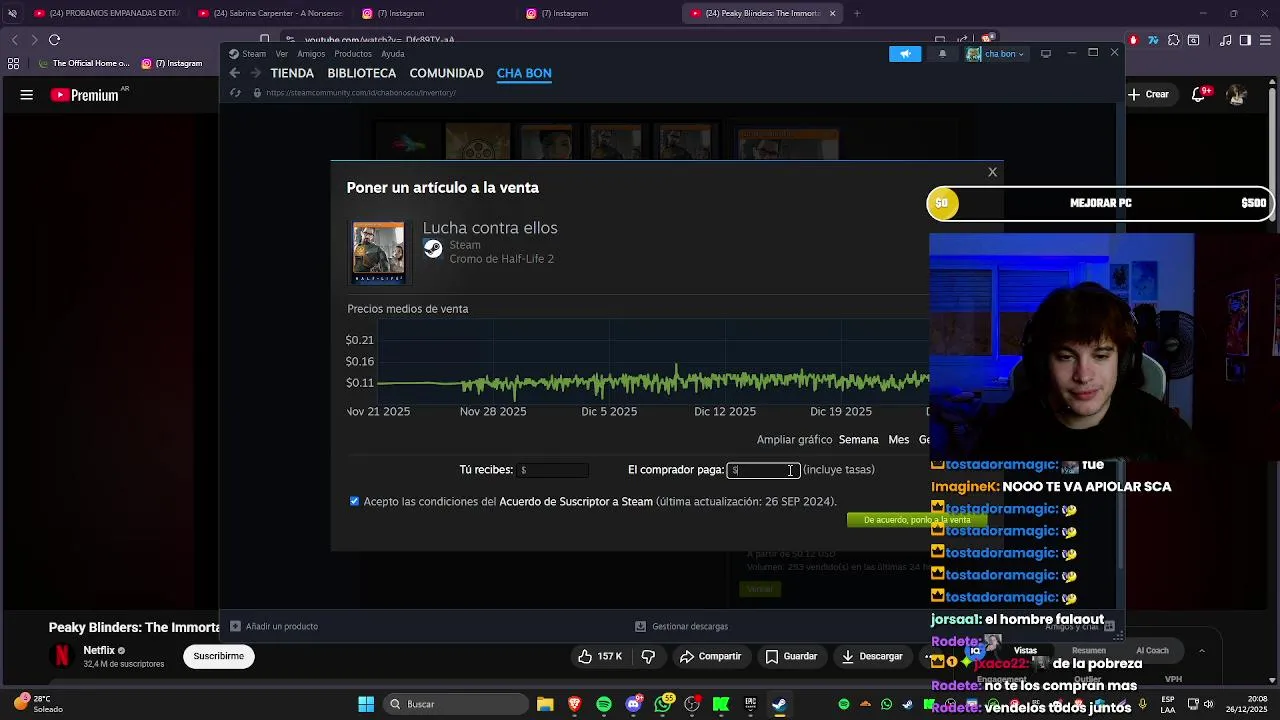Go to TIENDA section
Viewport: 1280px width, 720px height.
click(292, 73)
